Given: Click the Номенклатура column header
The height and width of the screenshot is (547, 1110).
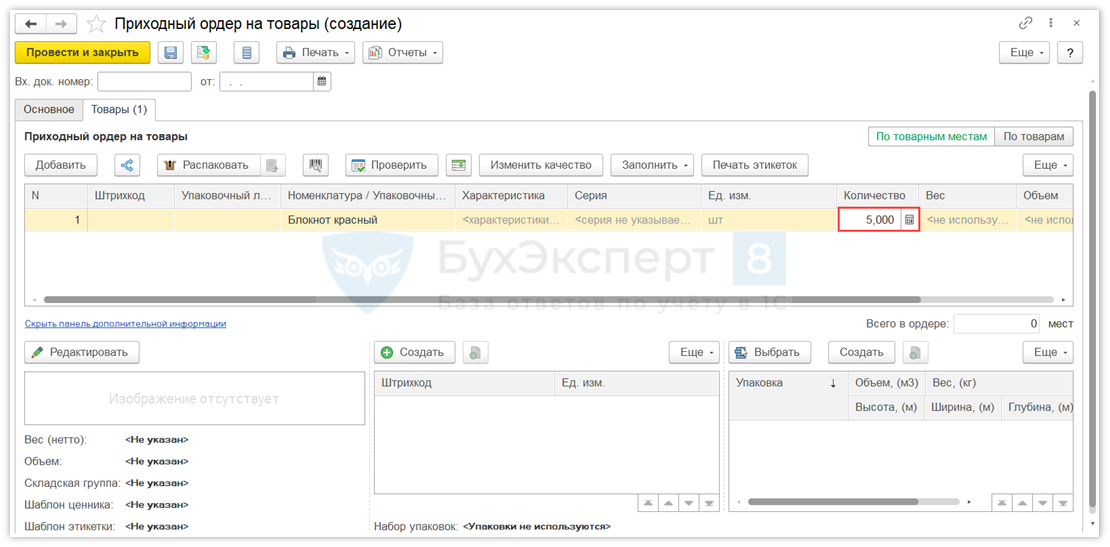Looking at the screenshot, I should 368,195.
